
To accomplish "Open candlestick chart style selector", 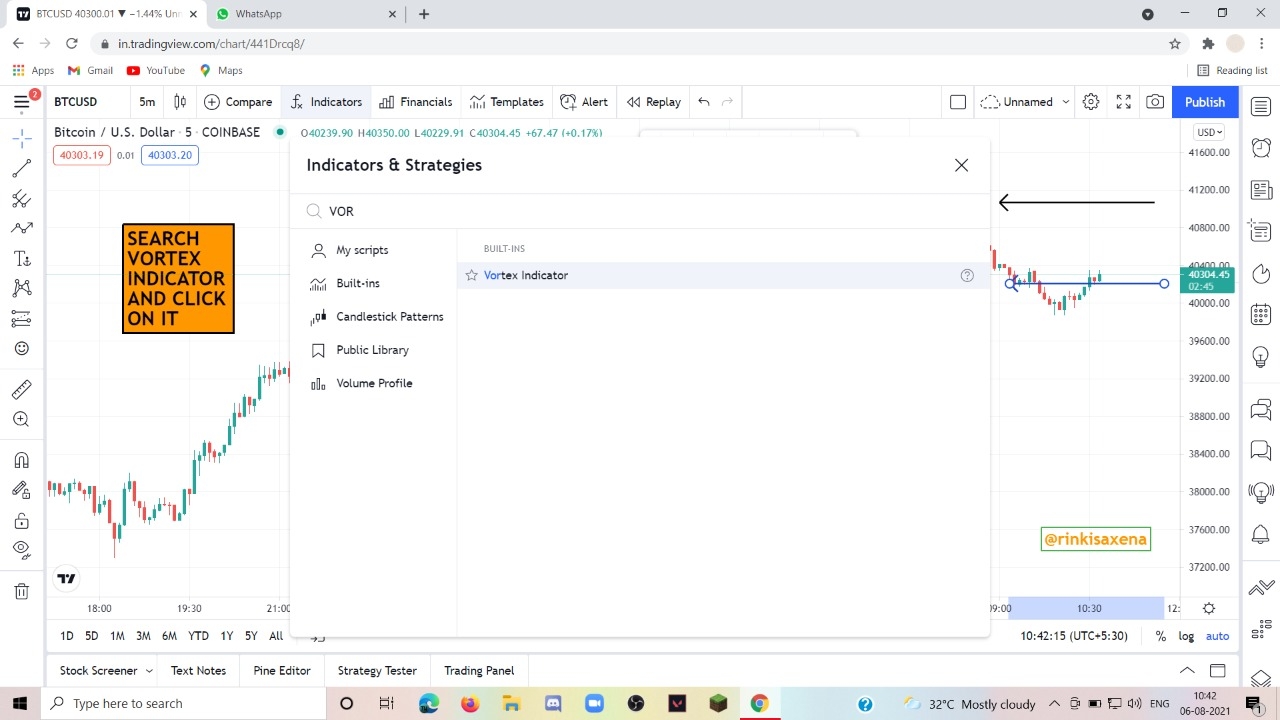I will tap(180, 102).
